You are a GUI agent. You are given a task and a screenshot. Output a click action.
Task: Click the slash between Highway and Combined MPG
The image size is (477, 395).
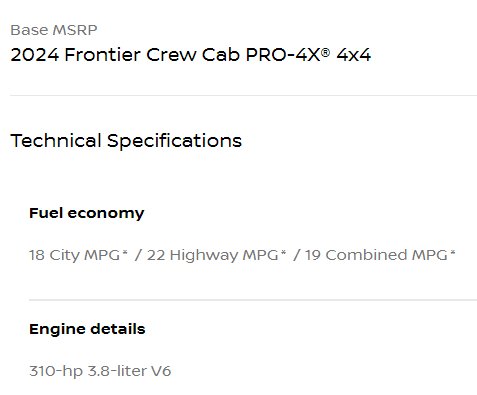click(x=297, y=255)
